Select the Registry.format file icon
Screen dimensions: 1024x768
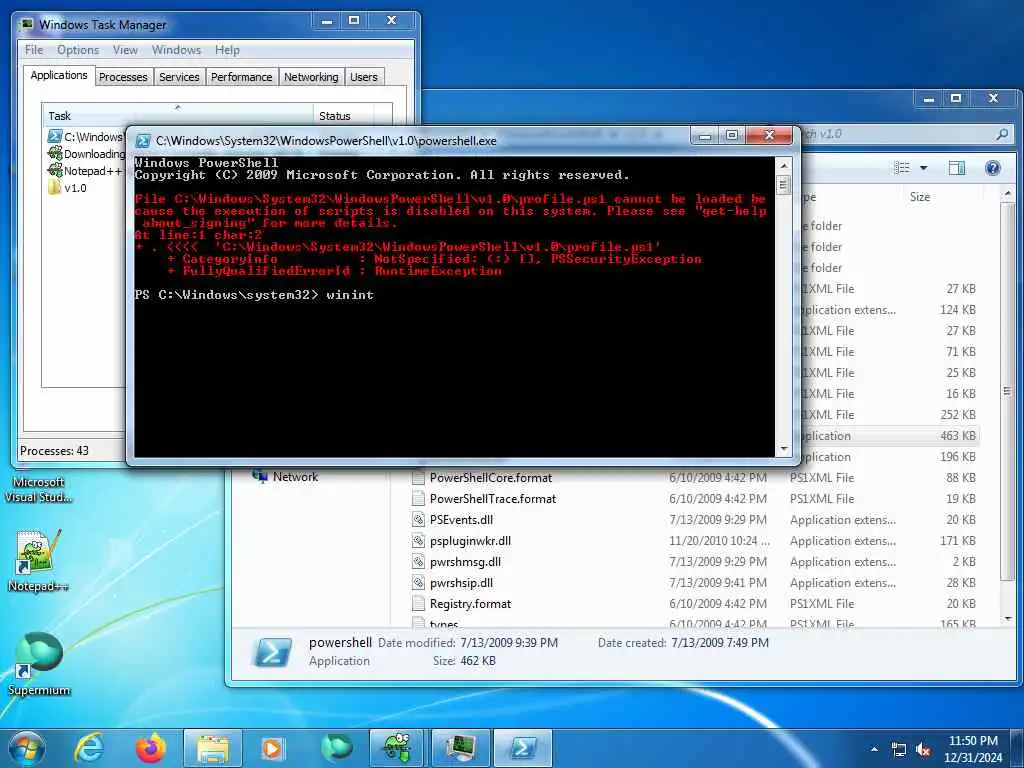point(419,603)
